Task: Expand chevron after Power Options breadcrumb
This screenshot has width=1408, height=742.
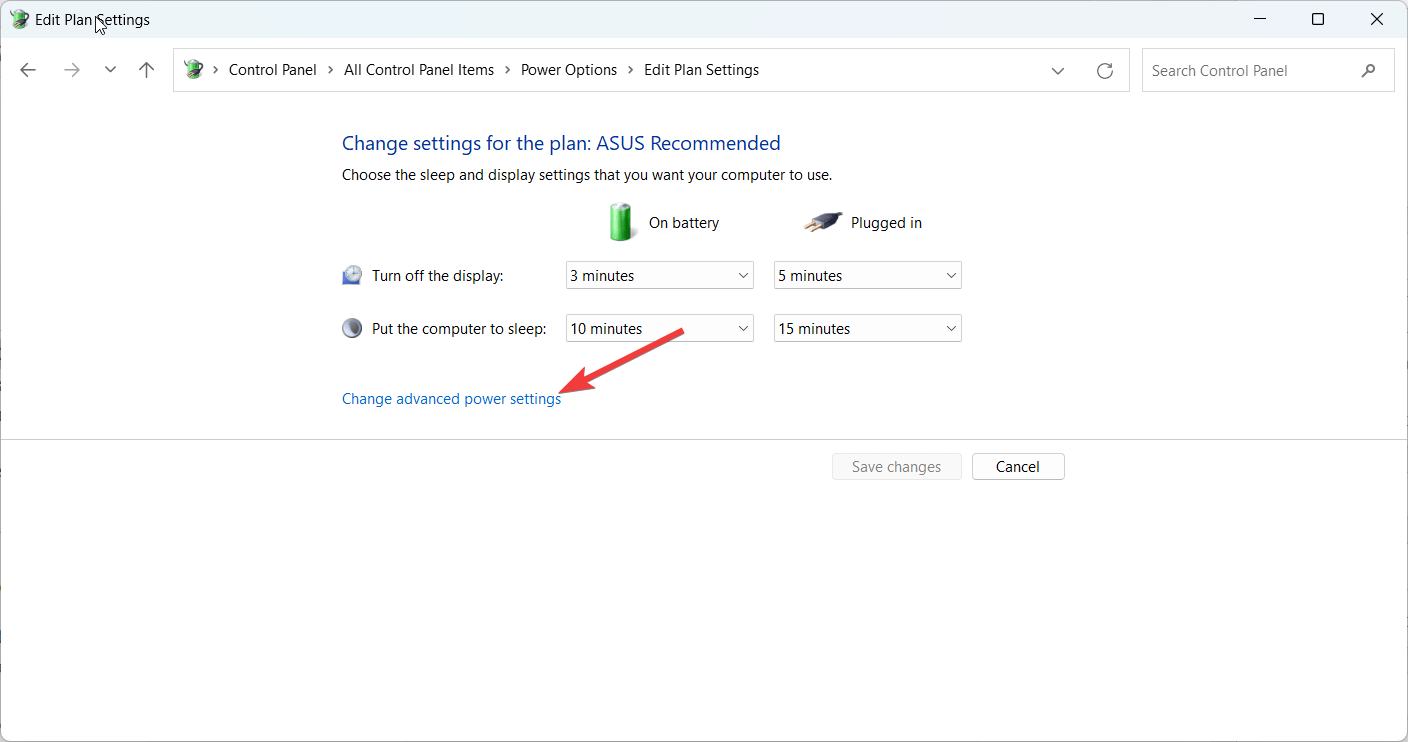Action: click(631, 70)
